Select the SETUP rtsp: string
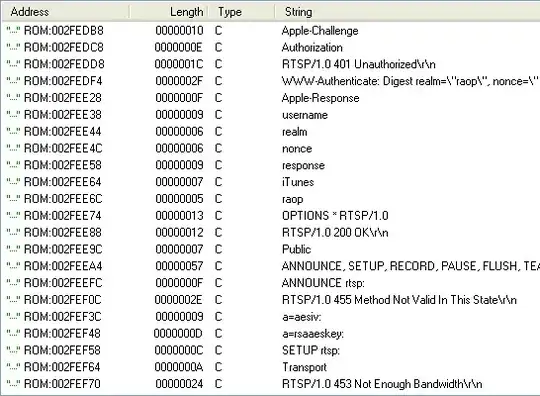Screen dimensions: 540x396 click(x=311, y=351)
